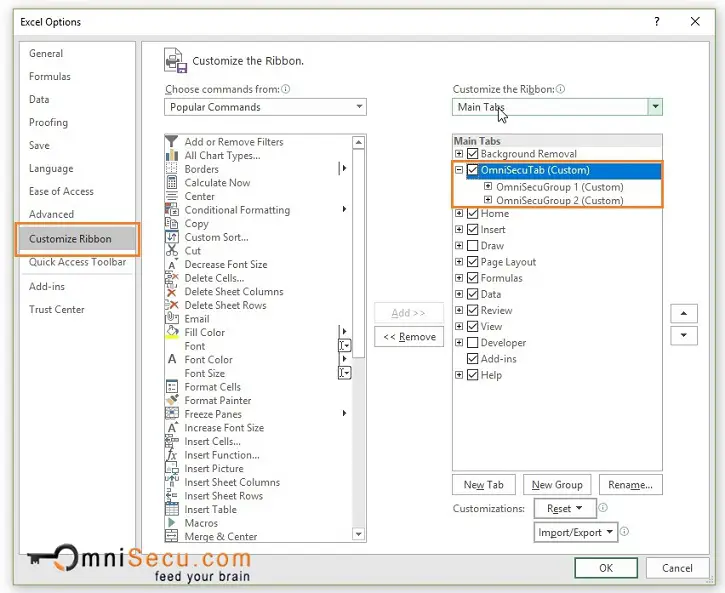Screen dimensions: 725x593
Task: Click the Insert Function fx icon
Action: tap(172, 455)
